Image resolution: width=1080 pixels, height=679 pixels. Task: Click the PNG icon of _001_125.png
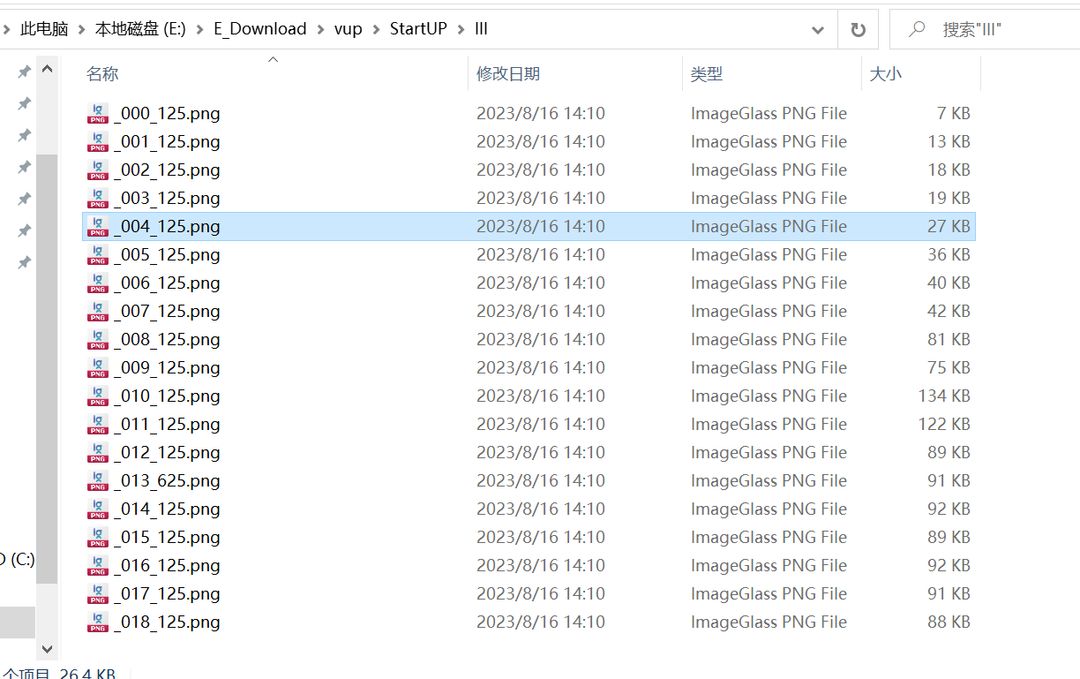coord(98,142)
